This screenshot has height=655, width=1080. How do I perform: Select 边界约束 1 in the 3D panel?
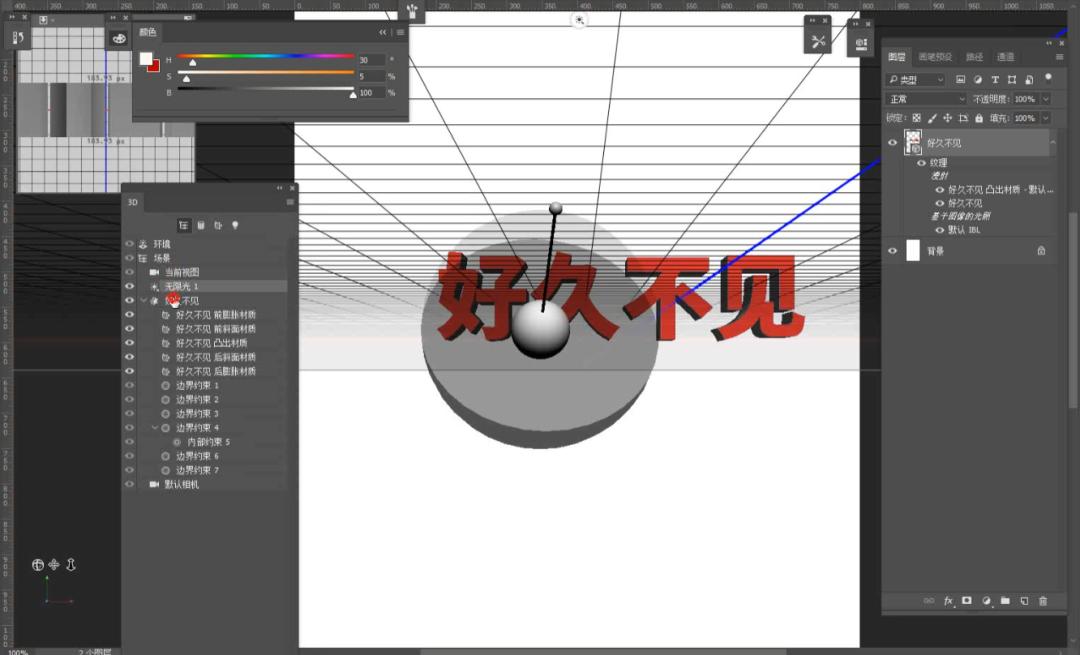[x=197, y=386]
